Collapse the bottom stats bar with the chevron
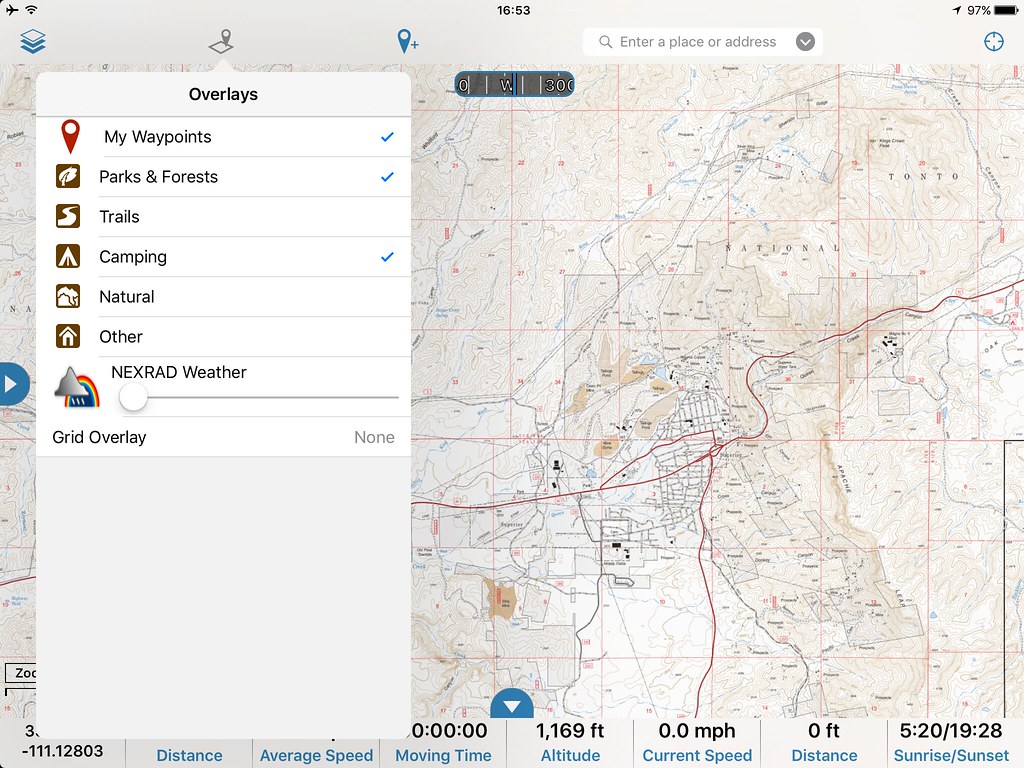1024x768 pixels. [x=511, y=704]
